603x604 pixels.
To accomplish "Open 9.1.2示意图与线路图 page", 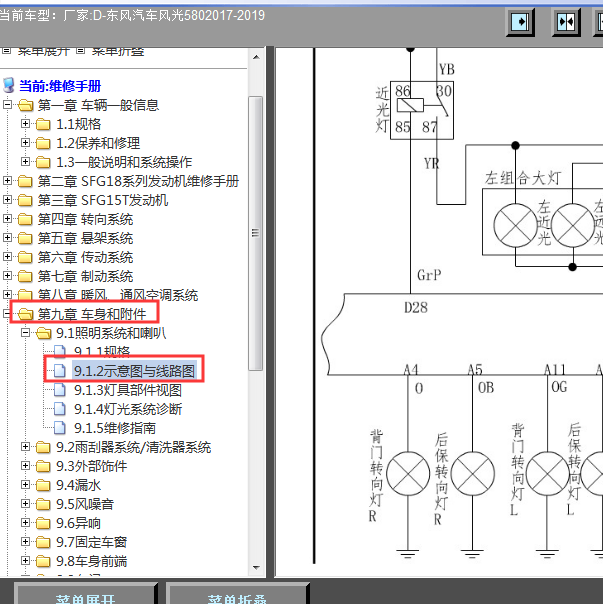I will 134,371.
